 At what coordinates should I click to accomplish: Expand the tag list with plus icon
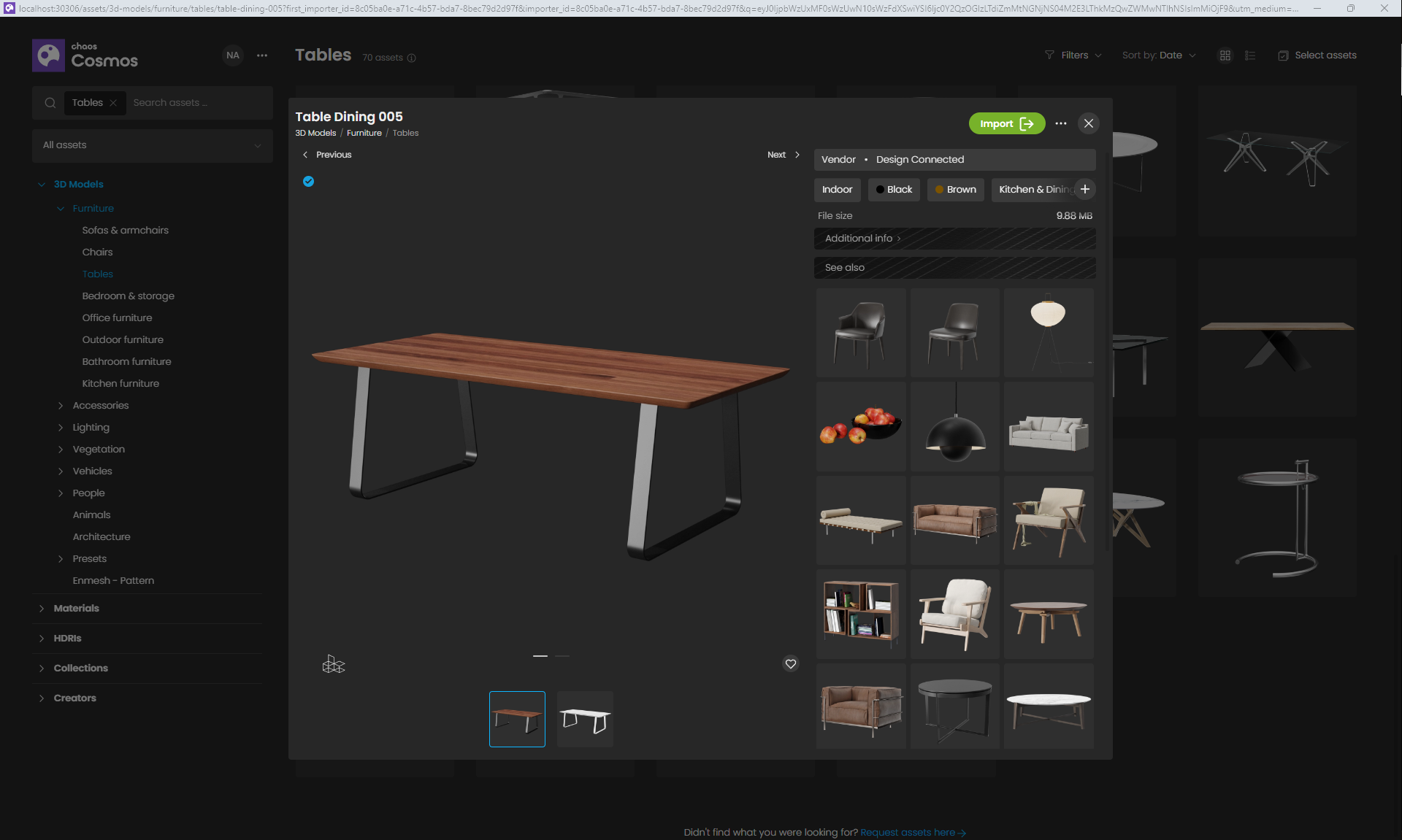point(1084,190)
